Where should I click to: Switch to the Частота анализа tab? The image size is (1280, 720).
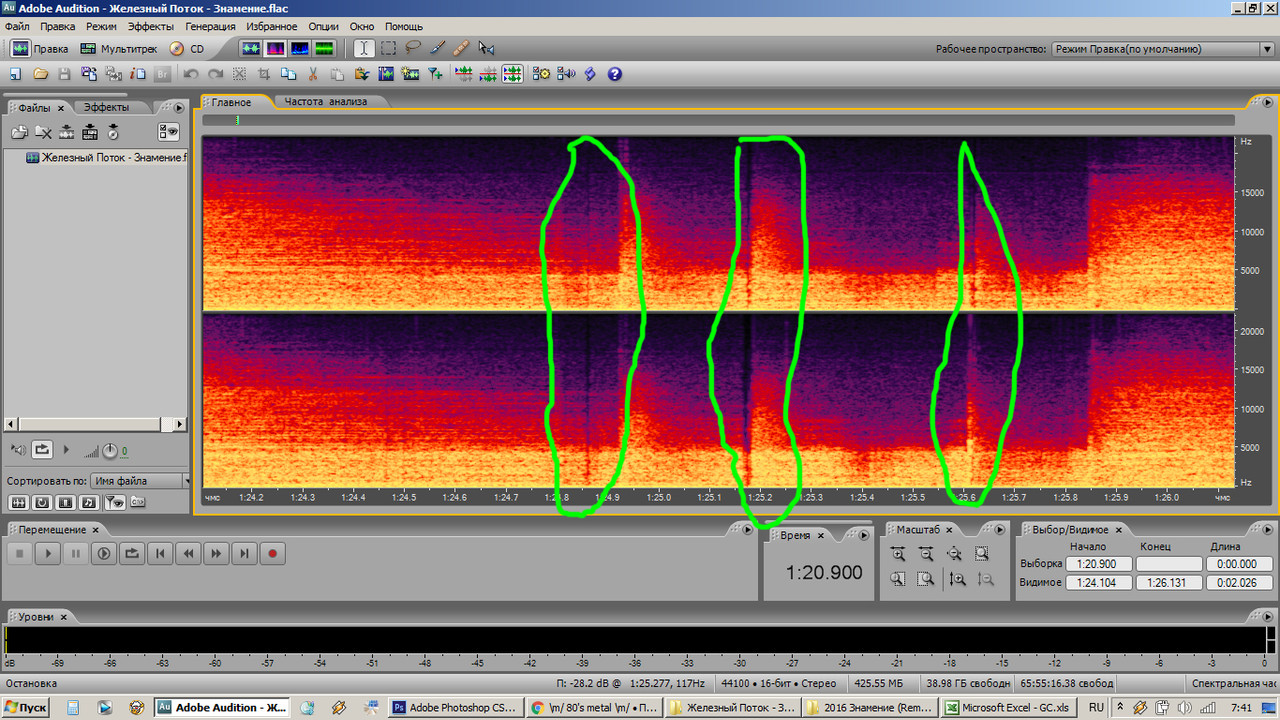click(326, 102)
